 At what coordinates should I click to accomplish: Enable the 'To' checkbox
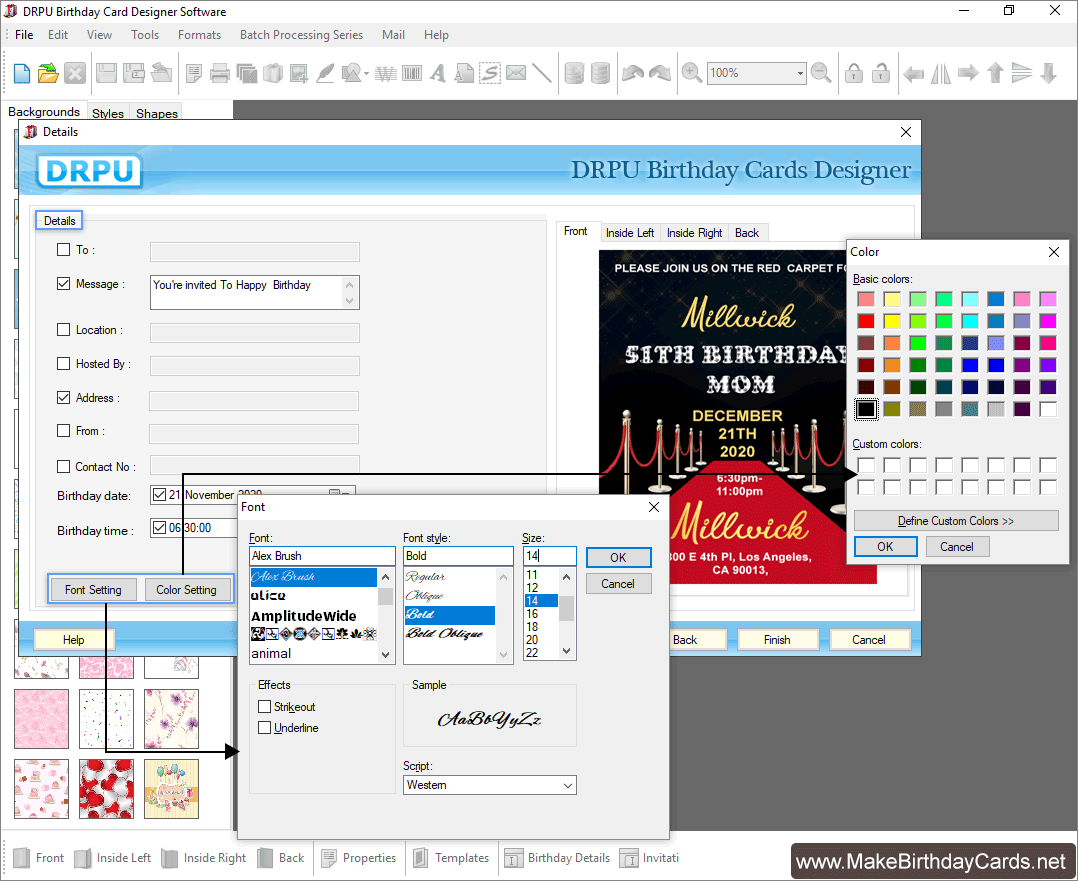[x=63, y=250]
